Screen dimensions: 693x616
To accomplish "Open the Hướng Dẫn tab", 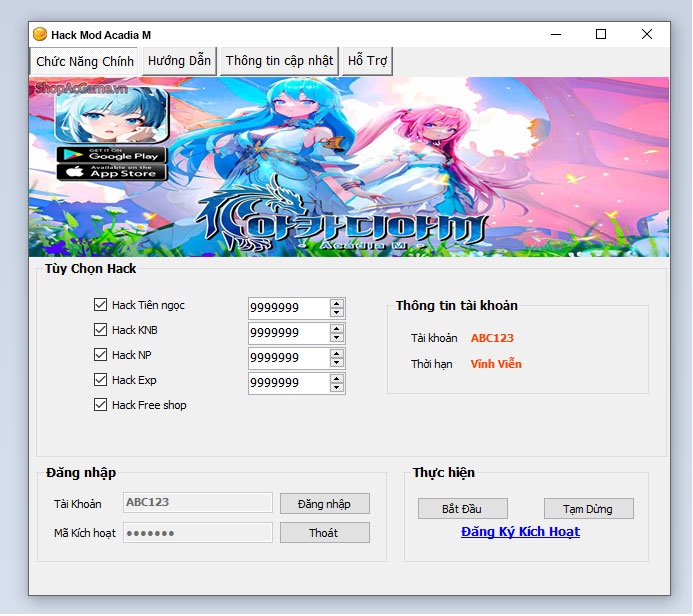I will 179,61.
